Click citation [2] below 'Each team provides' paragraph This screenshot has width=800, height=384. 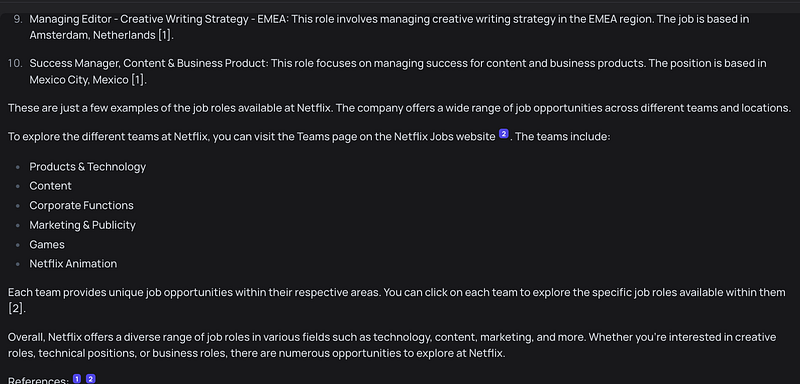[16, 309]
